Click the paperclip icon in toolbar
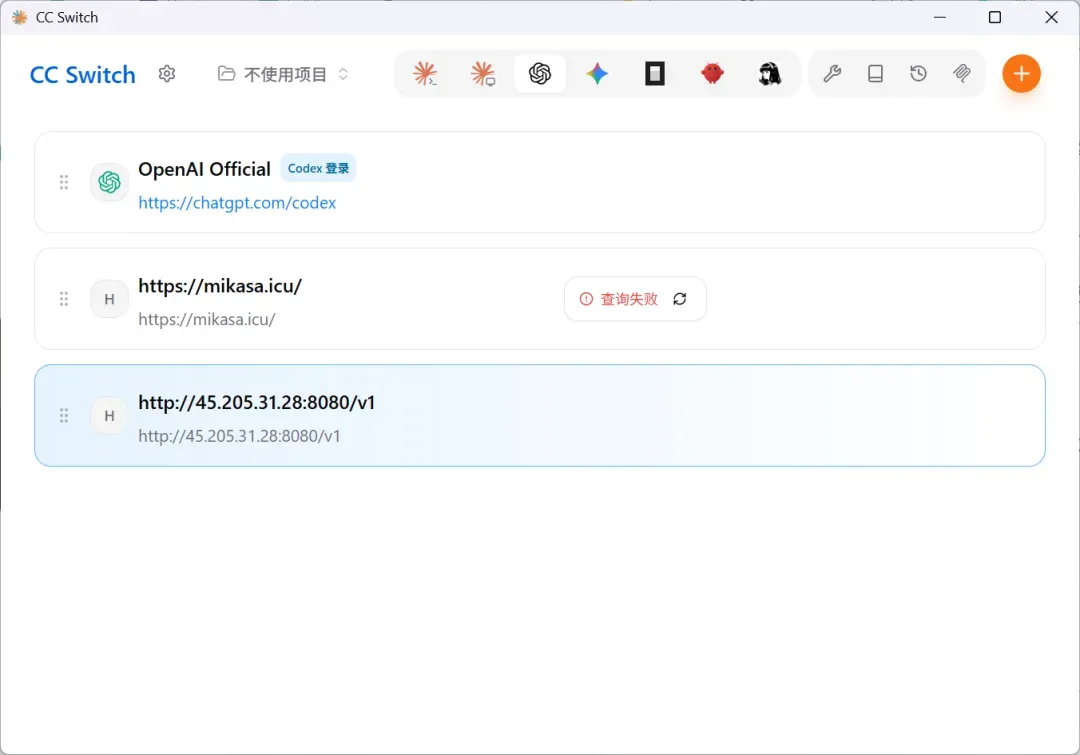The height and width of the screenshot is (755, 1080). coord(962,74)
